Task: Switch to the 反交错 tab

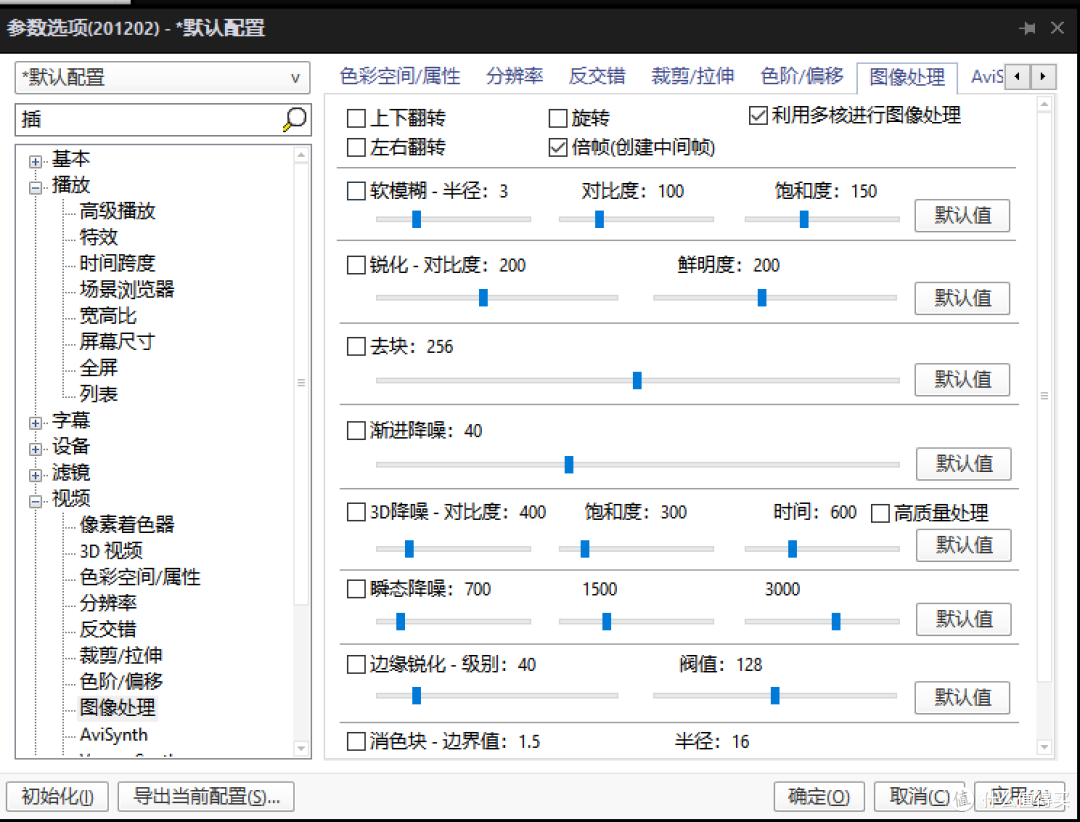Action: coord(596,76)
